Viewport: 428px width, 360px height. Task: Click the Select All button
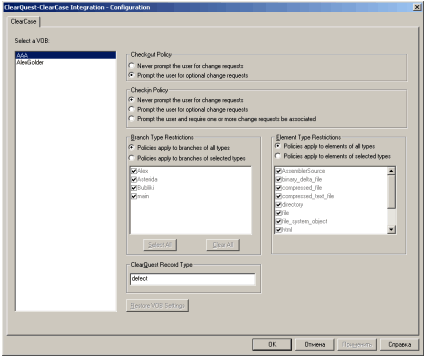(x=160, y=245)
